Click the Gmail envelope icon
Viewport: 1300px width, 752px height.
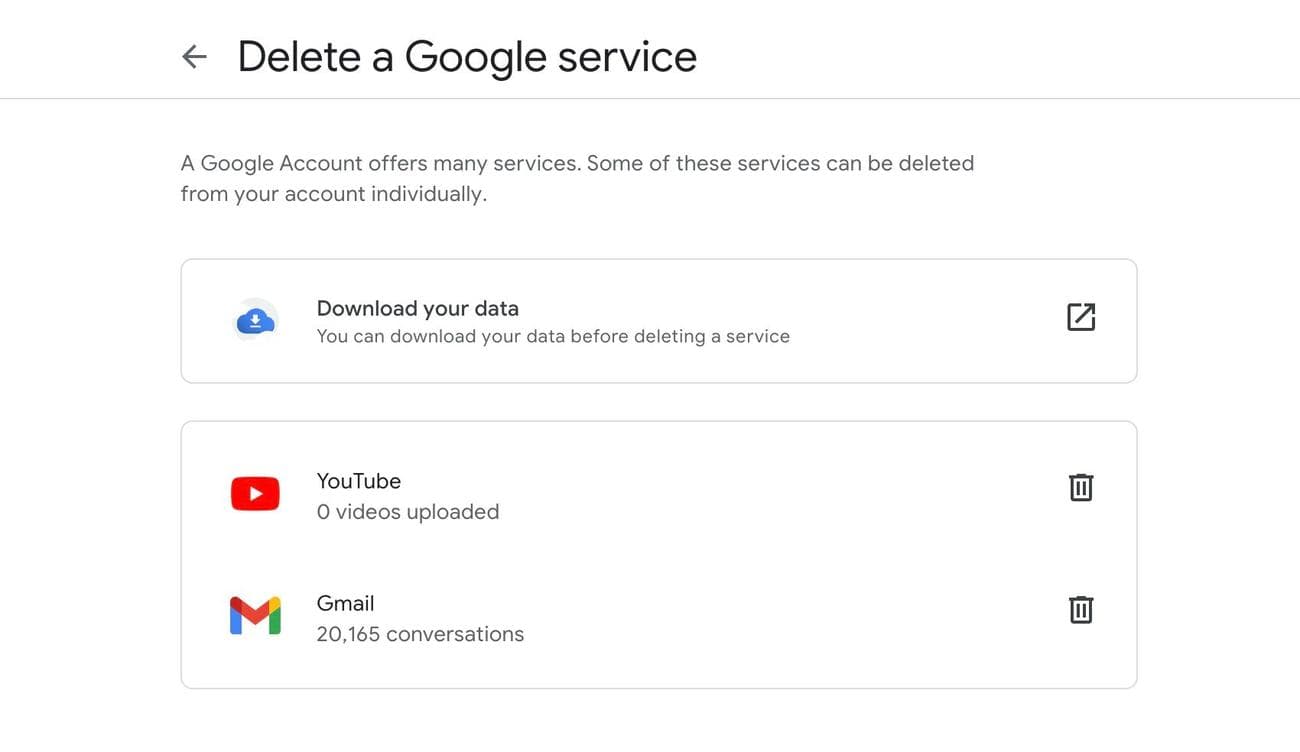pyautogui.click(x=255, y=614)
